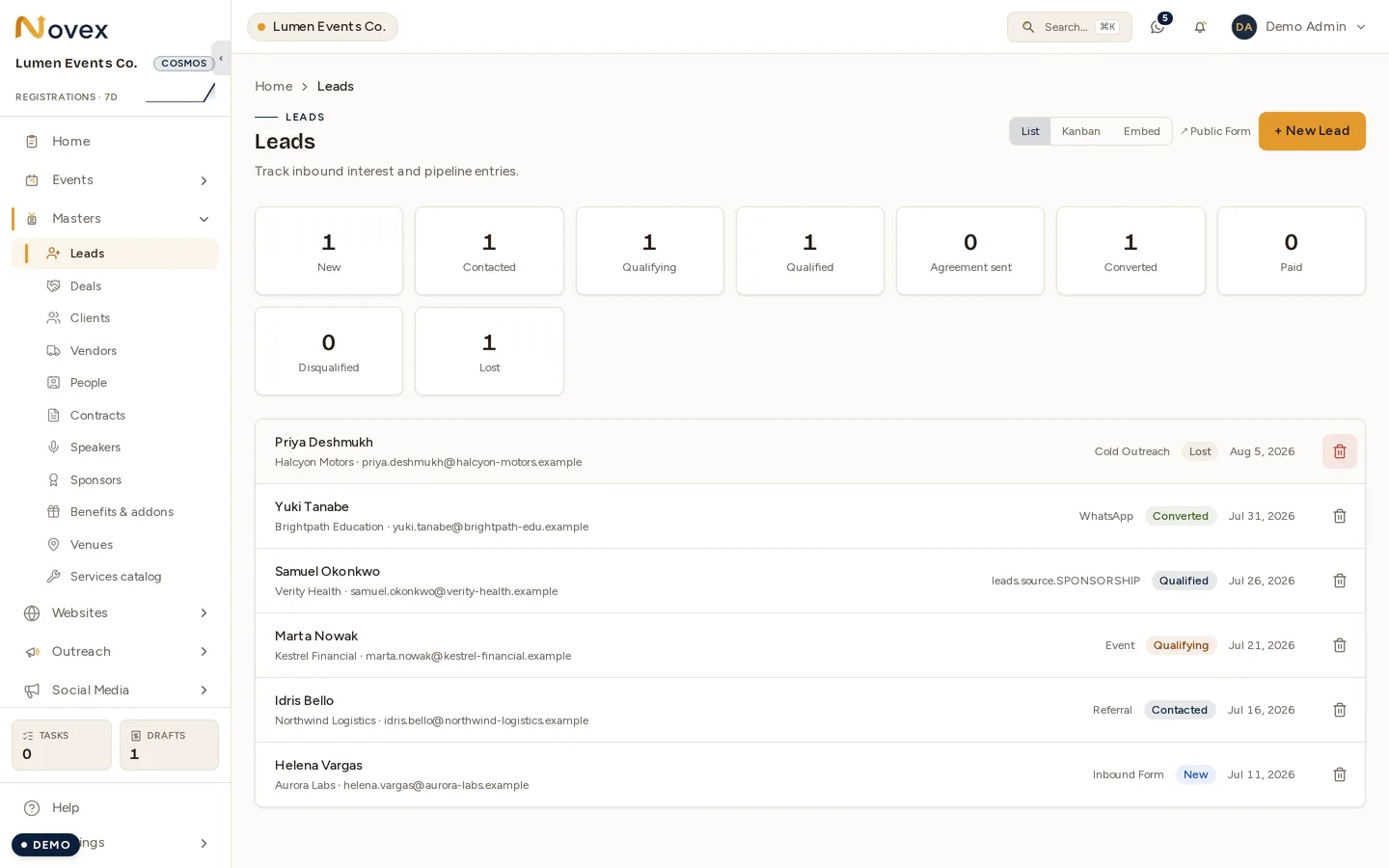Image resolution: width=1389 pixels, height=868 pixels.
Task: Open the Tasks counter card
Action: 62,746
